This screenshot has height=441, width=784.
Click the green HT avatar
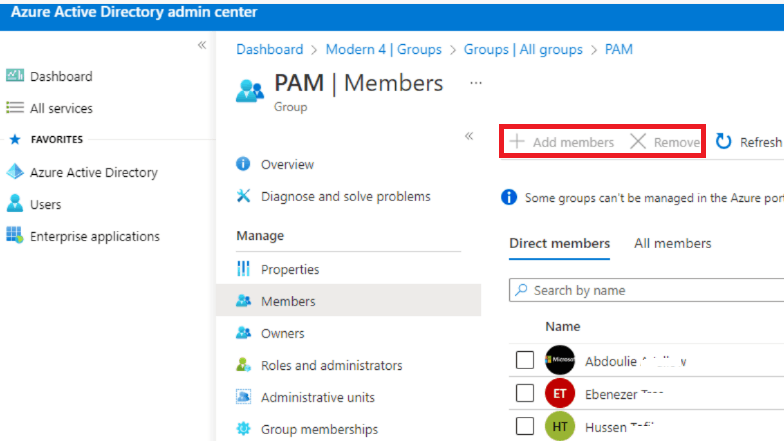pos(560,426)
